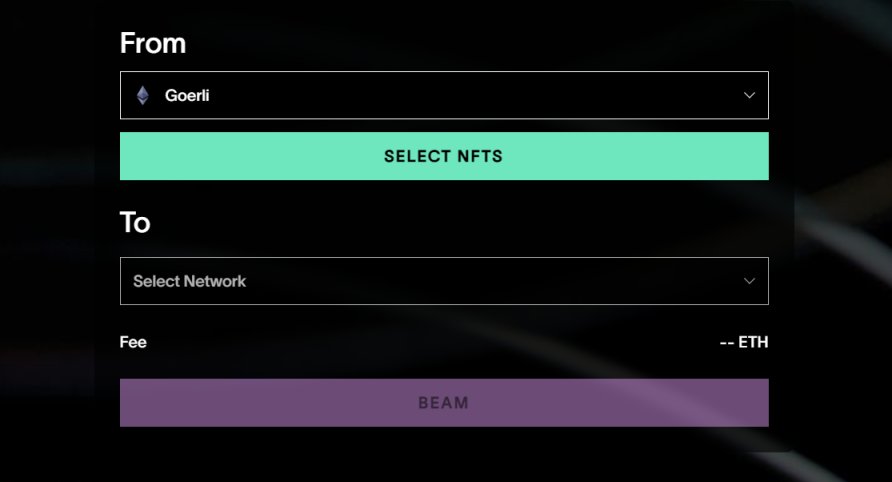This screenshot has height=482, width=892.
Task: Click the ETH currency unit in the fee row
Action: pos(753,342)
